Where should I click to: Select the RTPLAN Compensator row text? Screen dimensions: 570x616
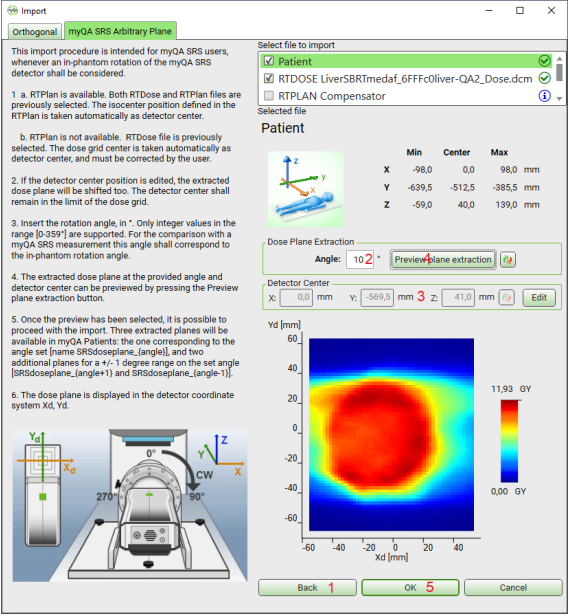click(332, 96)
